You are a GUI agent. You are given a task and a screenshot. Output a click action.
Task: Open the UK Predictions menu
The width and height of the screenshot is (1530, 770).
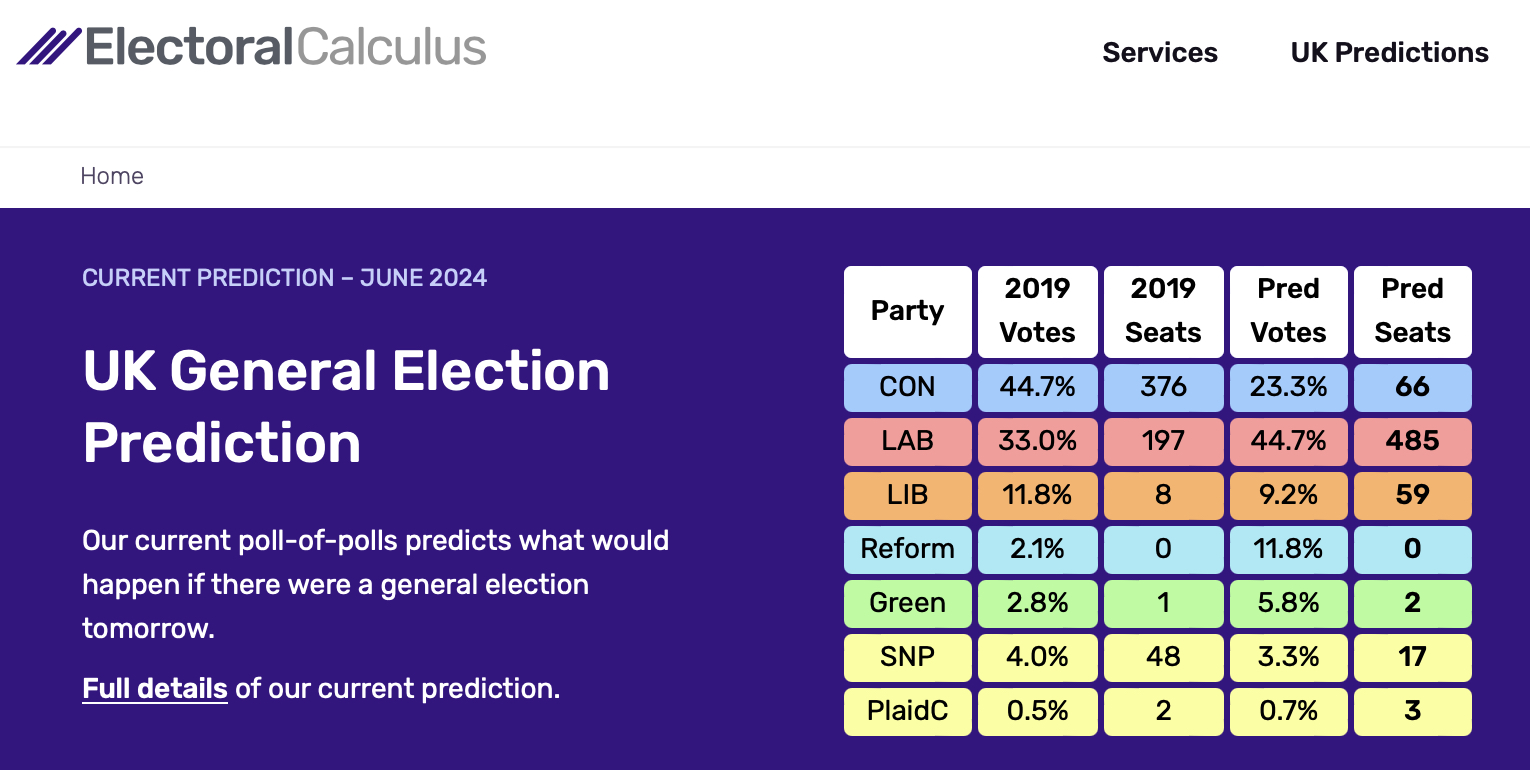[x=1390, y=52]
